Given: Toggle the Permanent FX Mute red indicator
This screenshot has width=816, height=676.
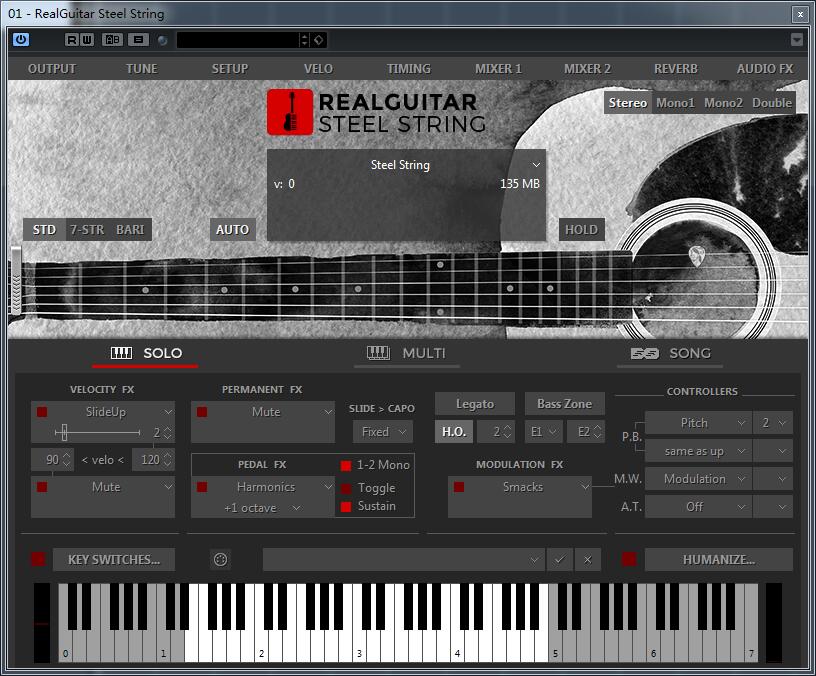Looking at the screenshot, I should coord(202,412).
